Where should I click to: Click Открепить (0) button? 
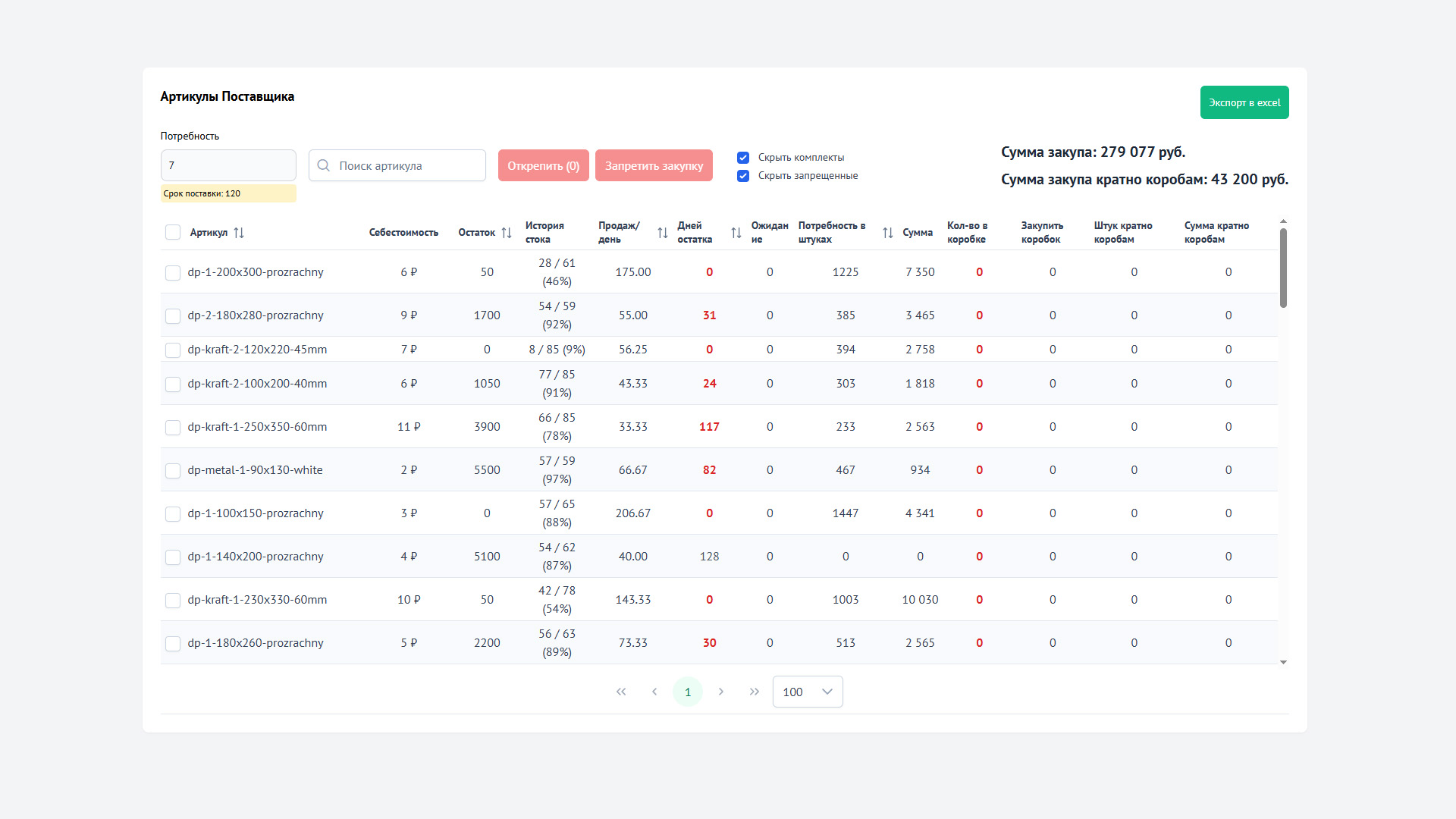pos(544,165)
